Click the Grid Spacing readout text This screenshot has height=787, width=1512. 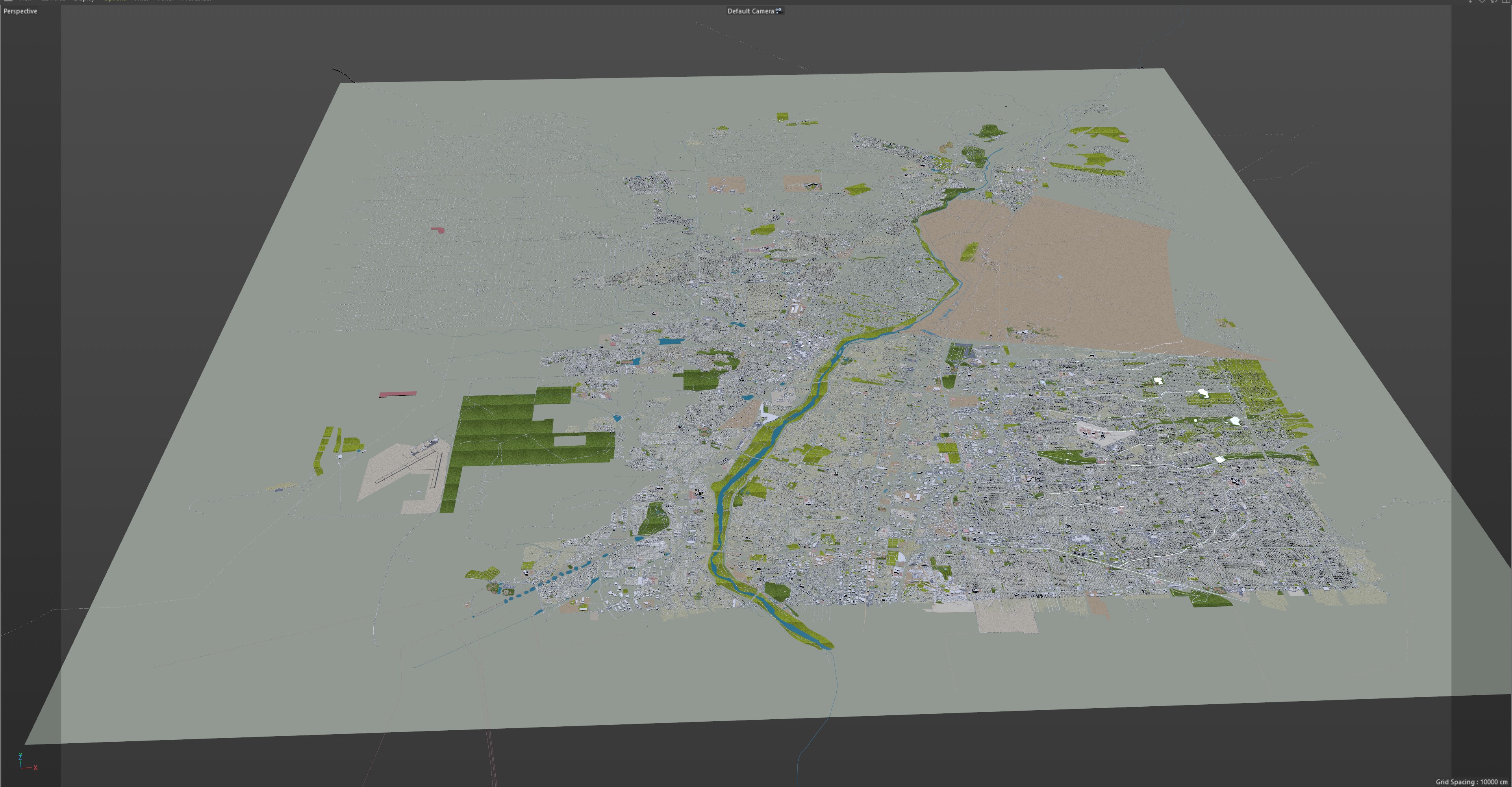(1471, 782)
